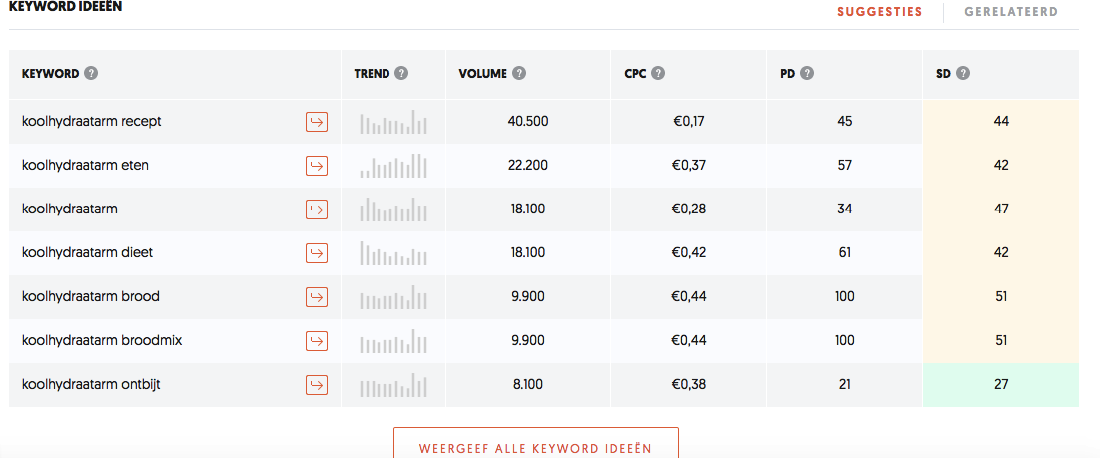This screenshot has height=458, width=1100.
Task: Click the trend chart for koolhydraatarm eten
Action: (394, 166)
